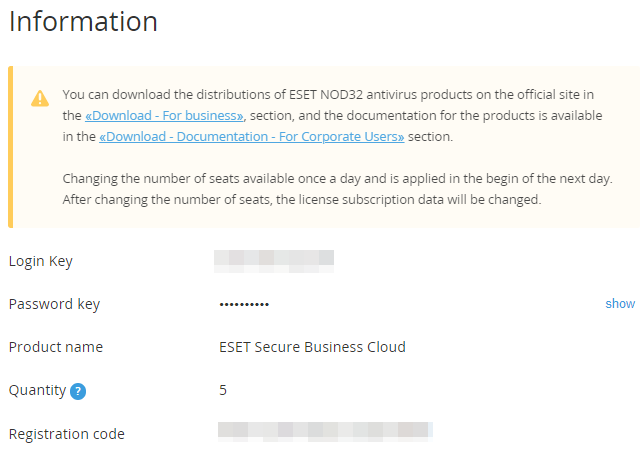Click the Registration code label

click(x=67, y=434)
